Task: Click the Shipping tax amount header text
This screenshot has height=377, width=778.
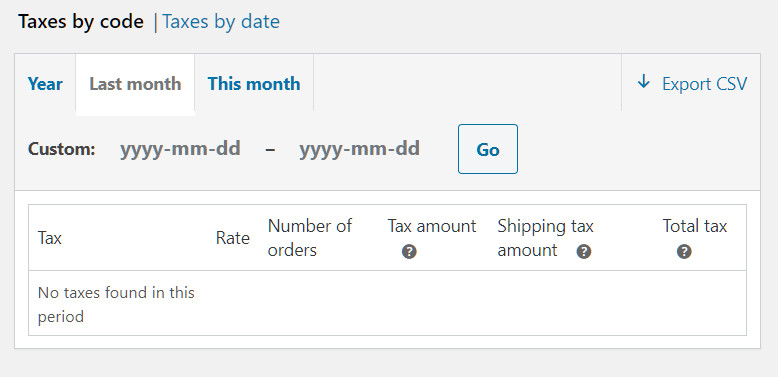Action: 545,238
